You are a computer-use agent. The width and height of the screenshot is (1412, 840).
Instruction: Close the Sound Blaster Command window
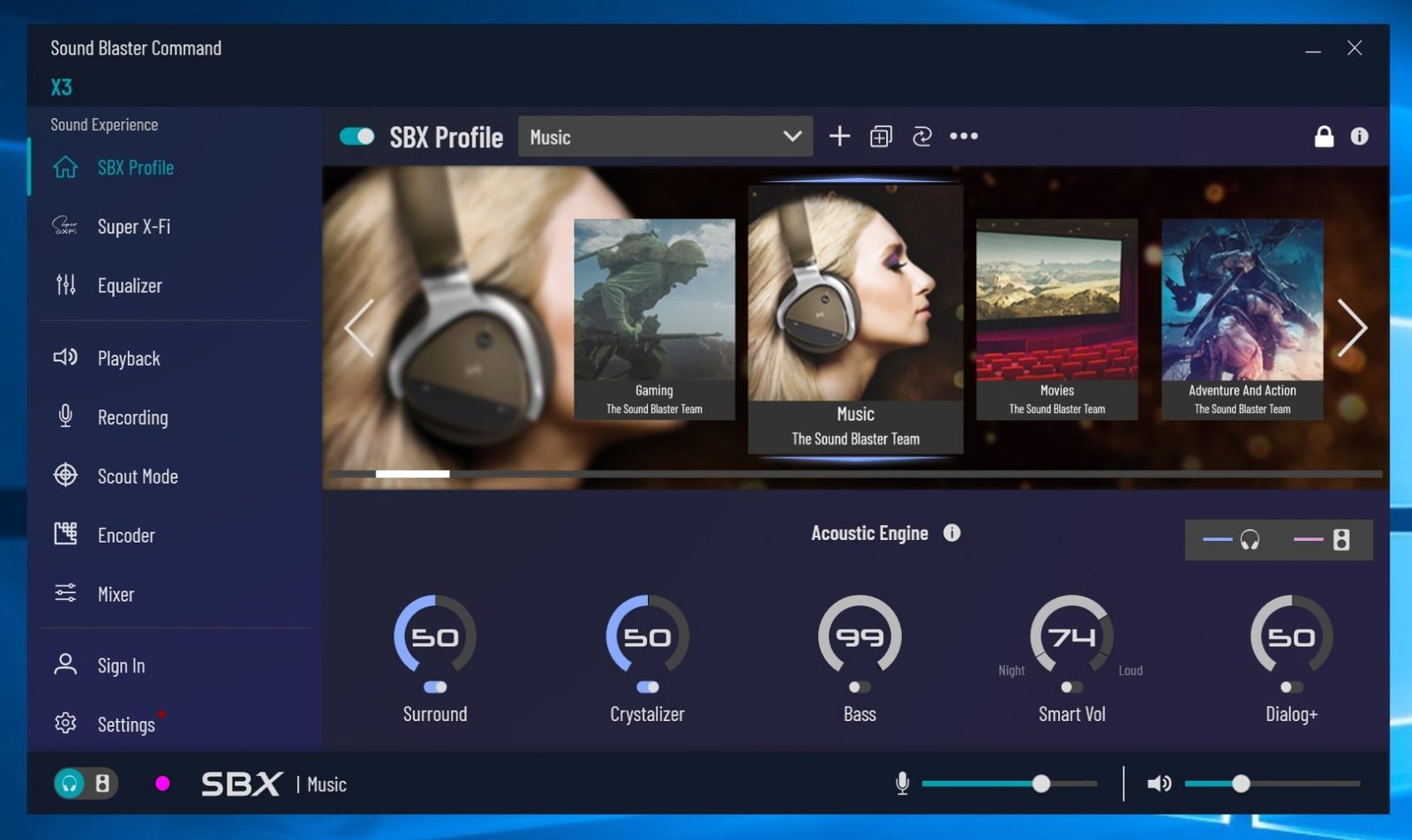pos(1355,48)
